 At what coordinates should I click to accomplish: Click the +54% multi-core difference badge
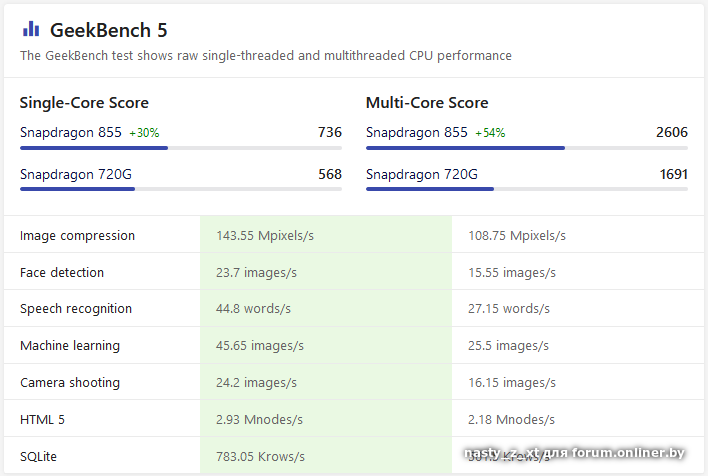pos(490,133)
